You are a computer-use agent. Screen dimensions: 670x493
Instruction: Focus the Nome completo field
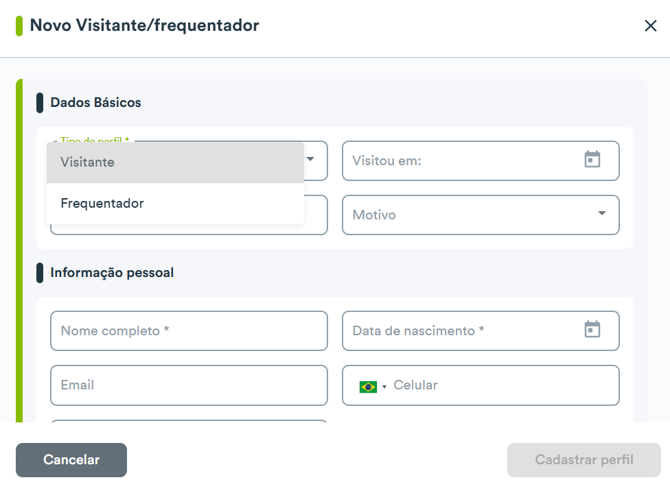(189, 331)
